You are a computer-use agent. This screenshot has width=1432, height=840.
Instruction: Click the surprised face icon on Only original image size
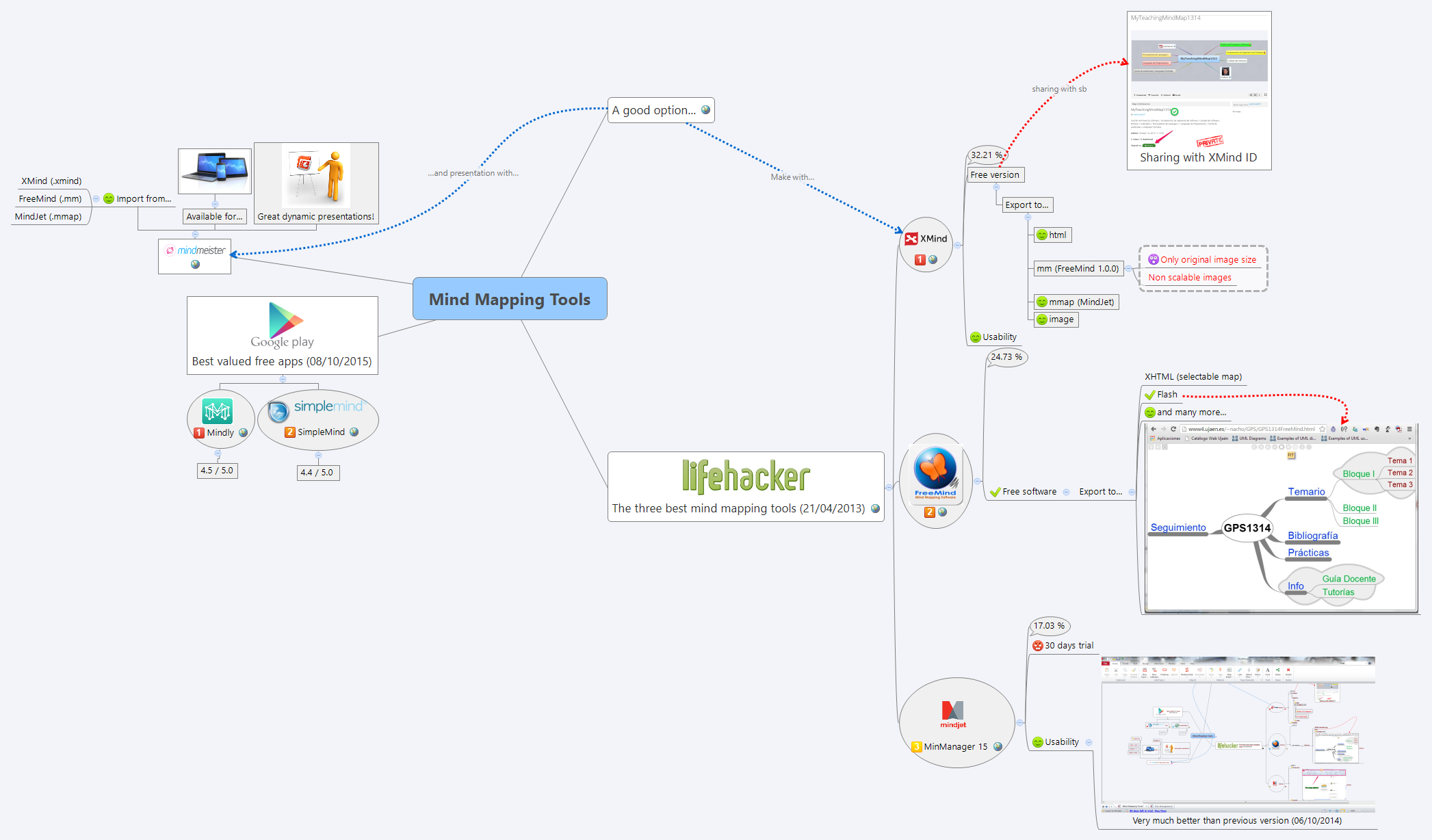click(x=1153, y=259)
